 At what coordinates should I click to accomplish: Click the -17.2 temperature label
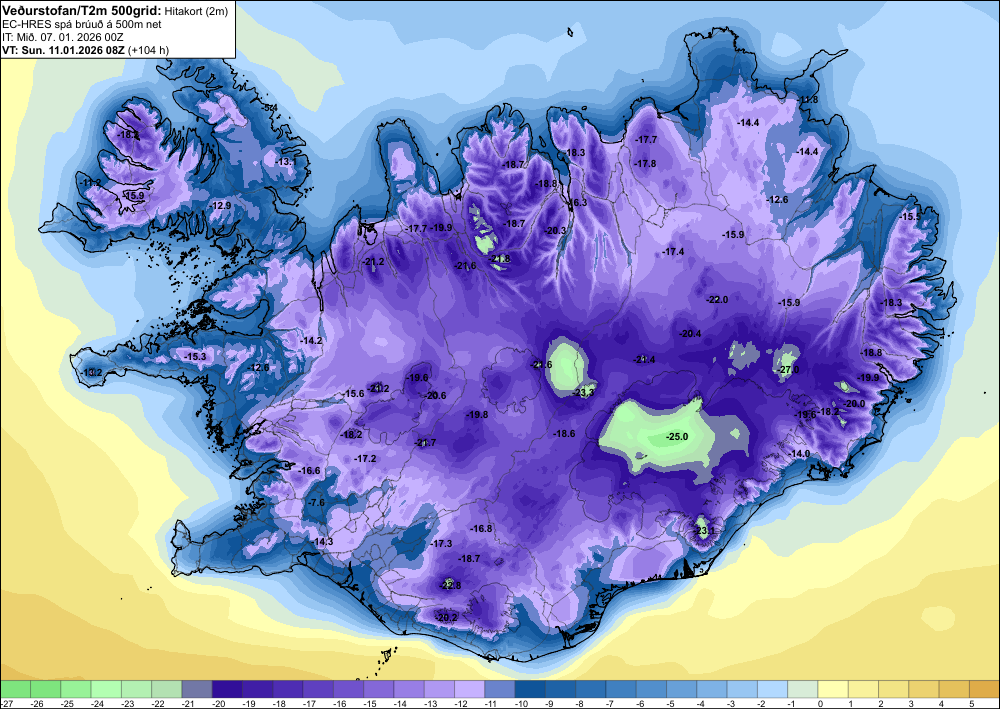click(x=365, y=458)
